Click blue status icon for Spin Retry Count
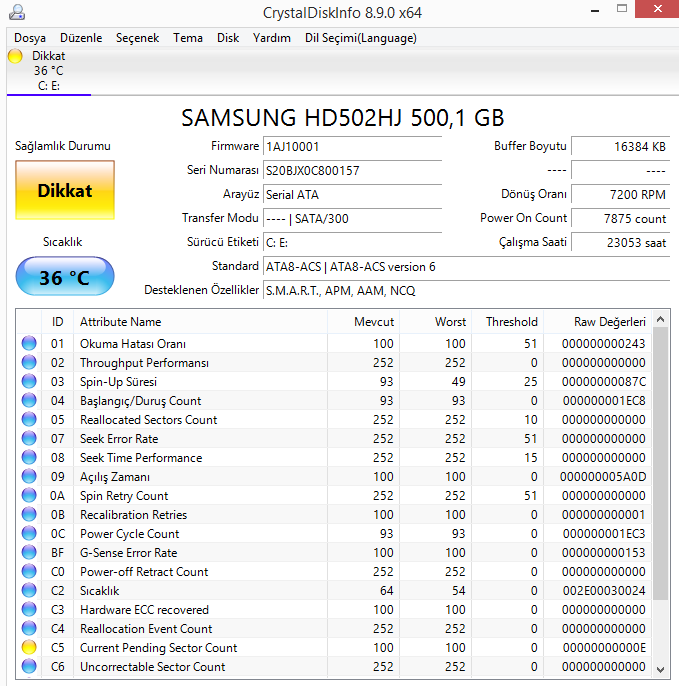Screen dimensions: 679x686 (x=29, y=496)
